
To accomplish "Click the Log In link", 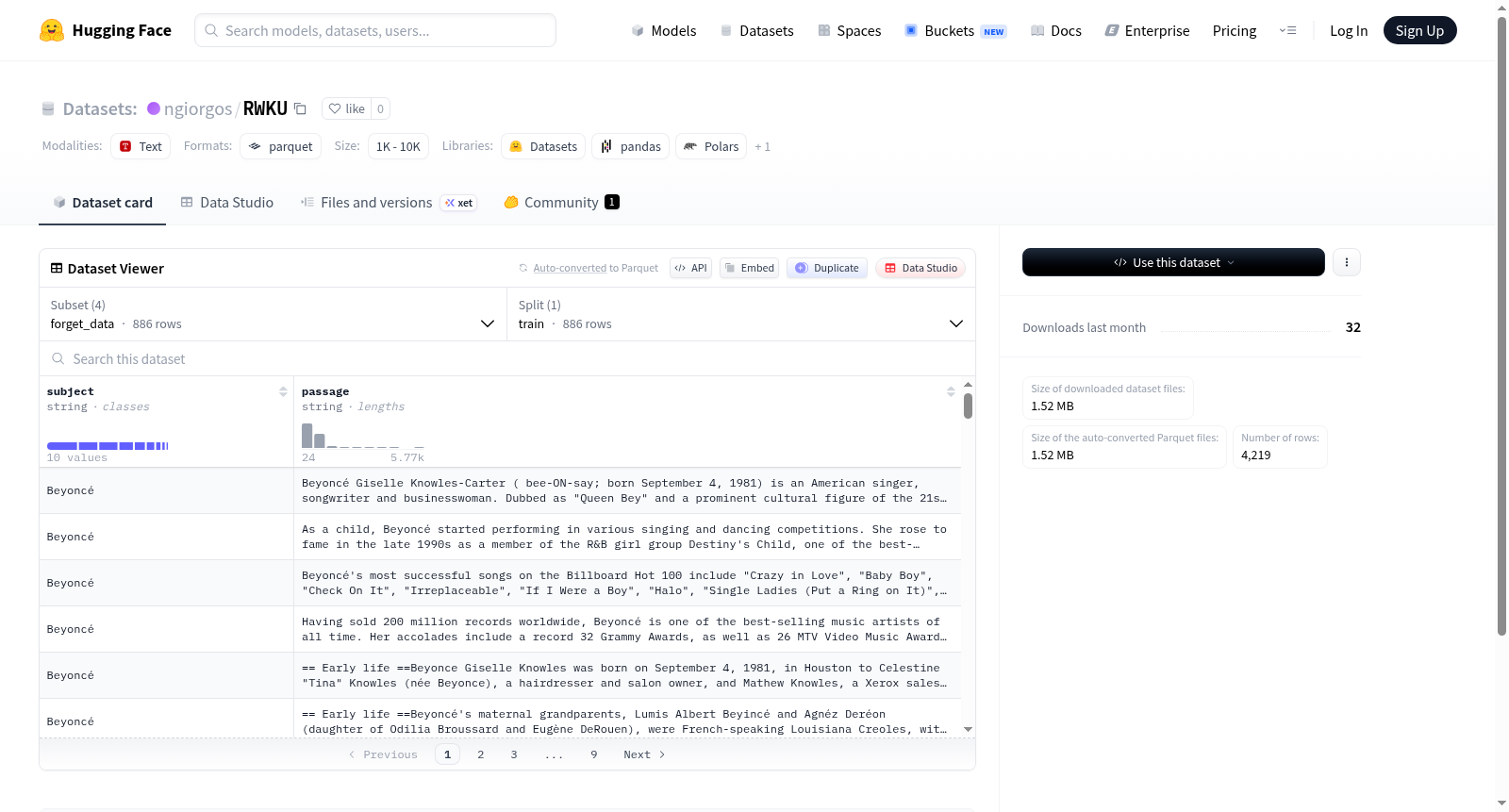I will (x=1349, y=30).
